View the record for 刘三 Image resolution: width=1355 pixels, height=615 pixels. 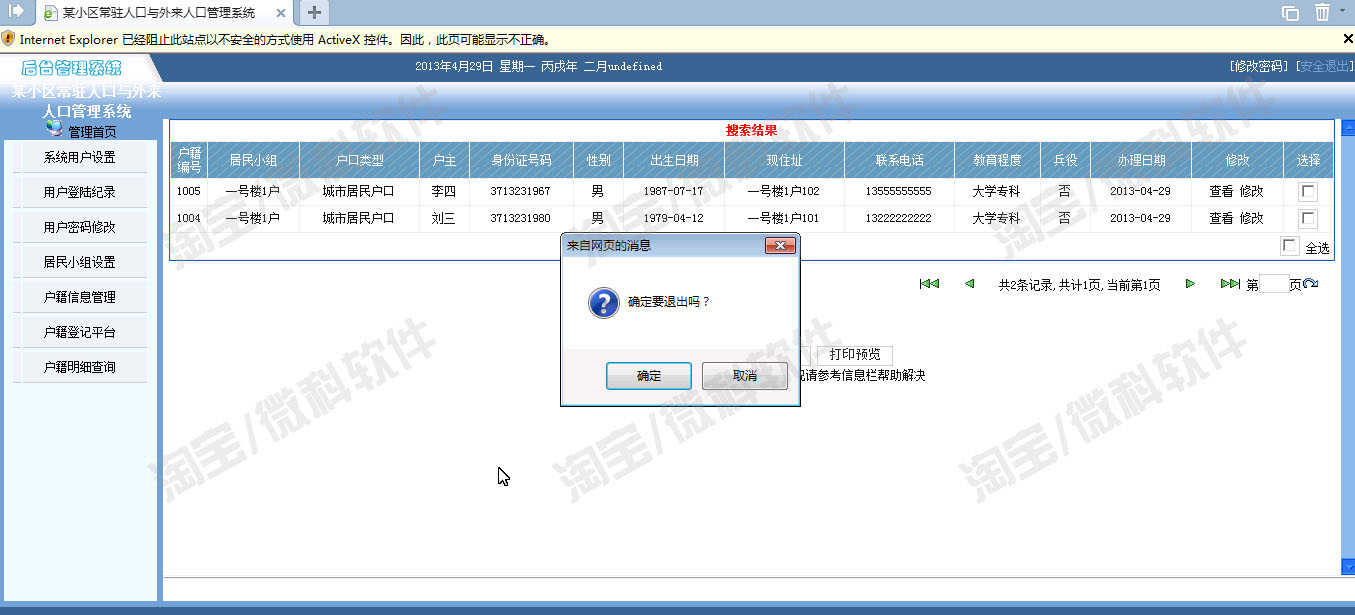1221,218
